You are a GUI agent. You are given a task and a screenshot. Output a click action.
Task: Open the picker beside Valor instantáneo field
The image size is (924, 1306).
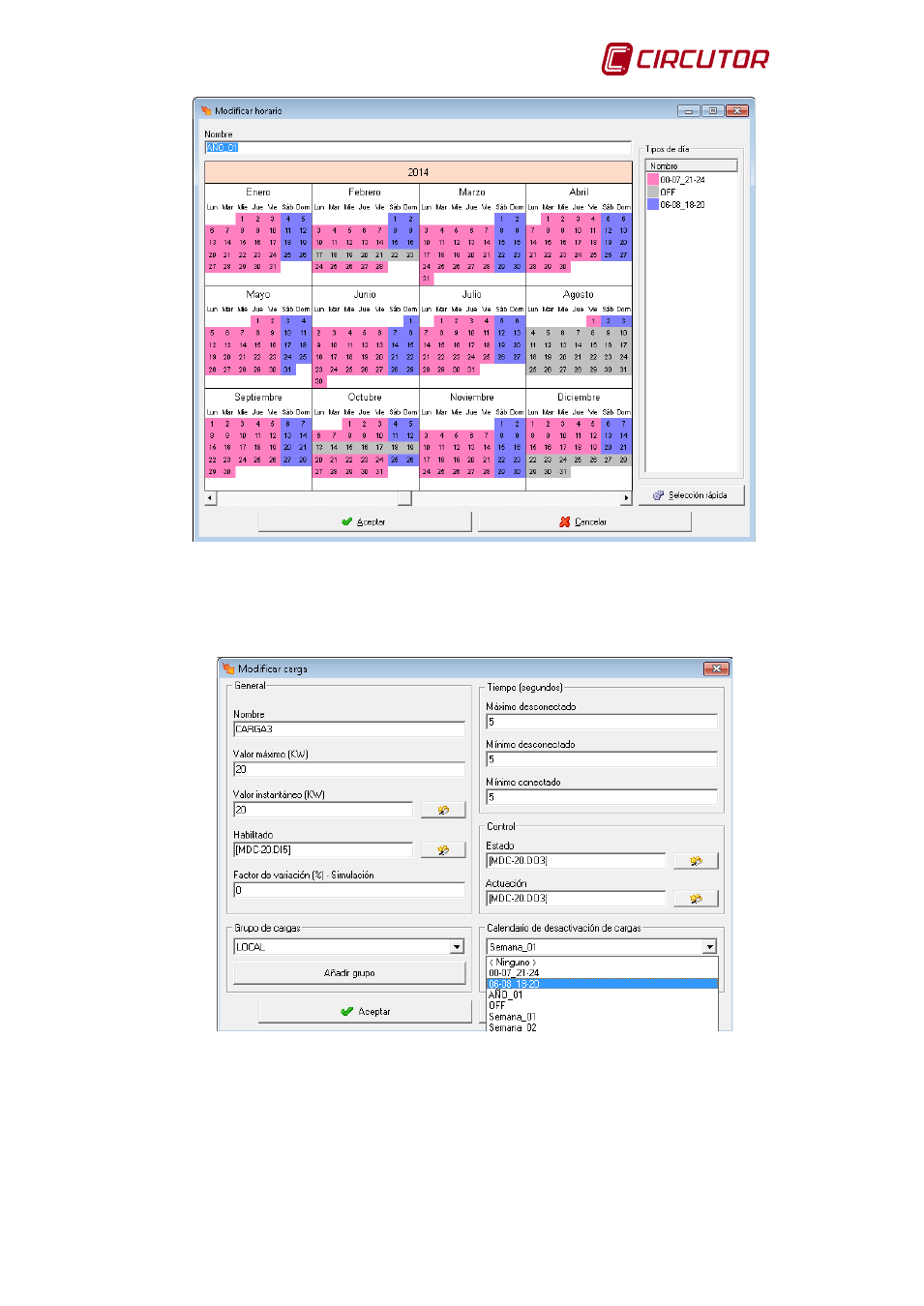(443, 810)
